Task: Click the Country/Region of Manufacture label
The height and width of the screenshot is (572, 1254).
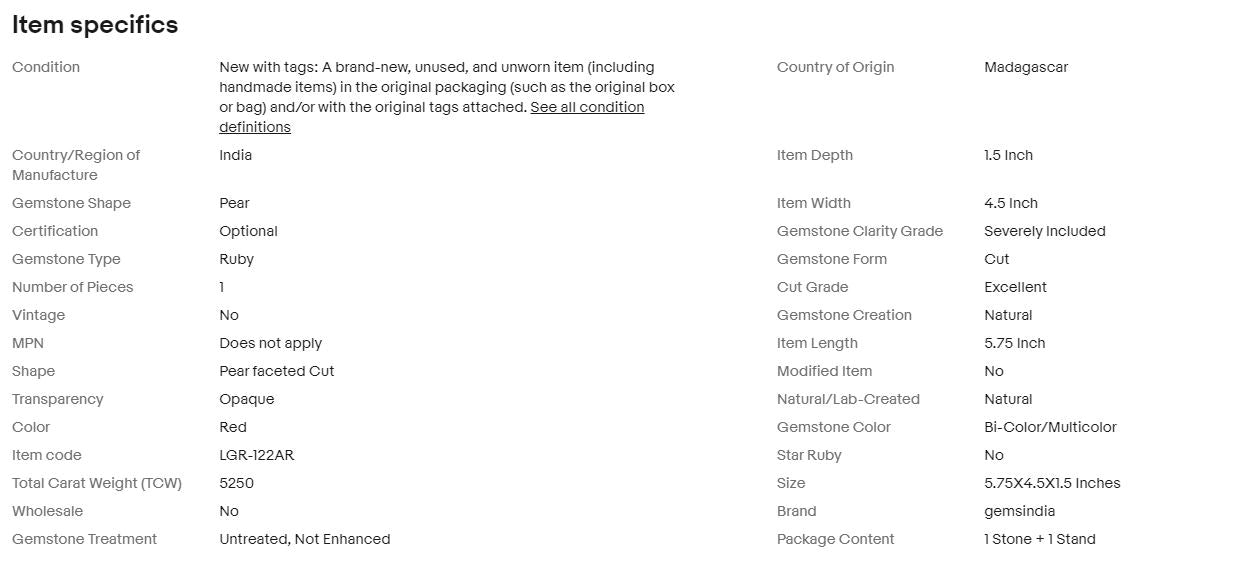Action: [76, 165]
